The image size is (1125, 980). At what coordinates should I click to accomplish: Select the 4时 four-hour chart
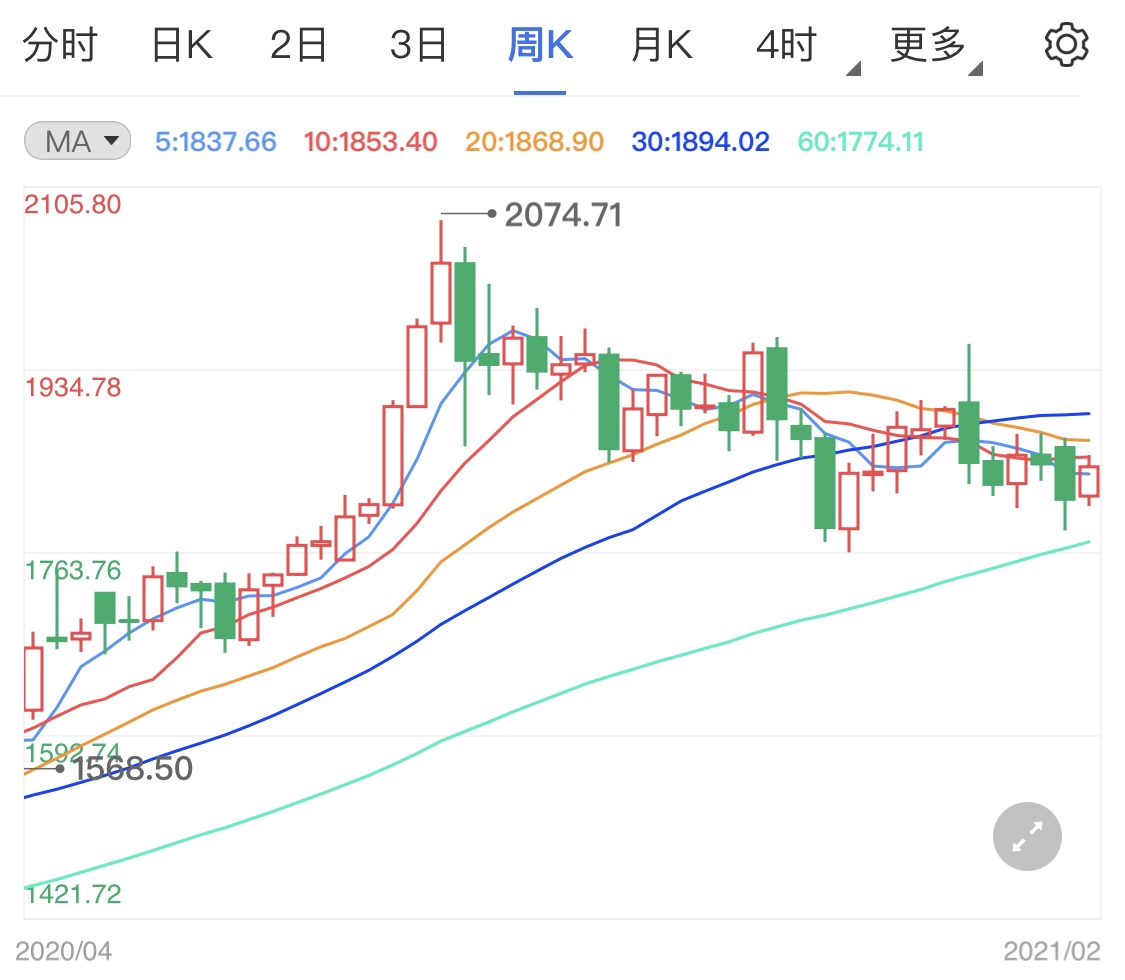click(786, 43)
